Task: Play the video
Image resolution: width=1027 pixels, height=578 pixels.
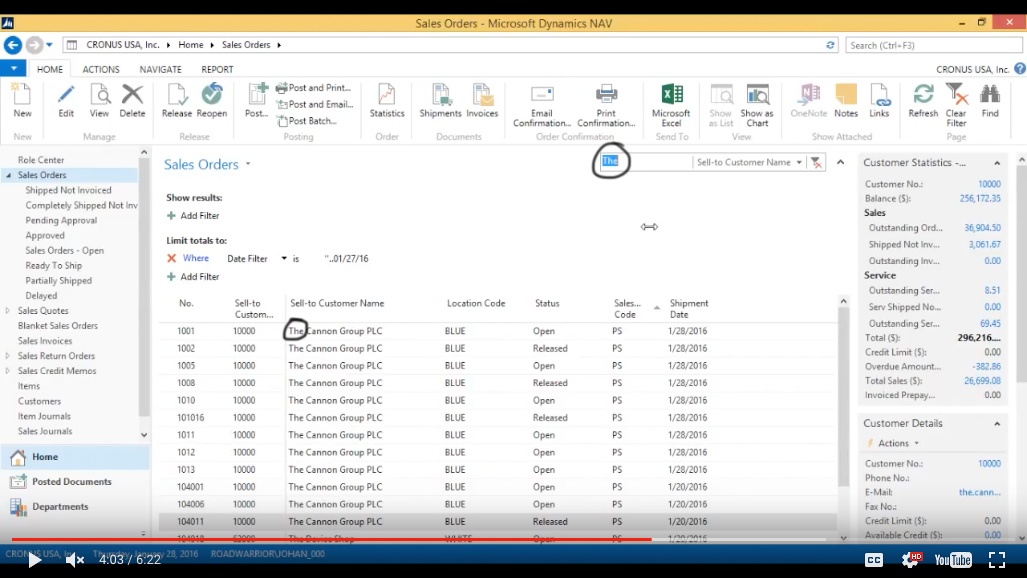Action: tap(34, 560)
